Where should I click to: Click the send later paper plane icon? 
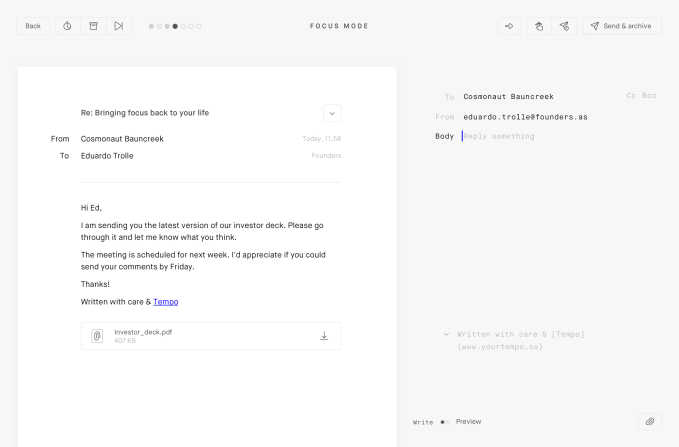click(564, 25)
